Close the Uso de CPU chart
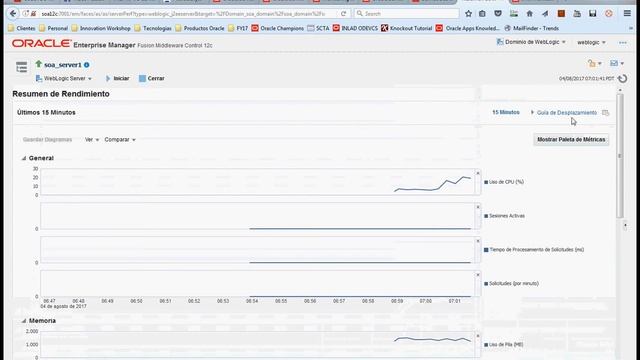640x360 pixels. [478, 173]
